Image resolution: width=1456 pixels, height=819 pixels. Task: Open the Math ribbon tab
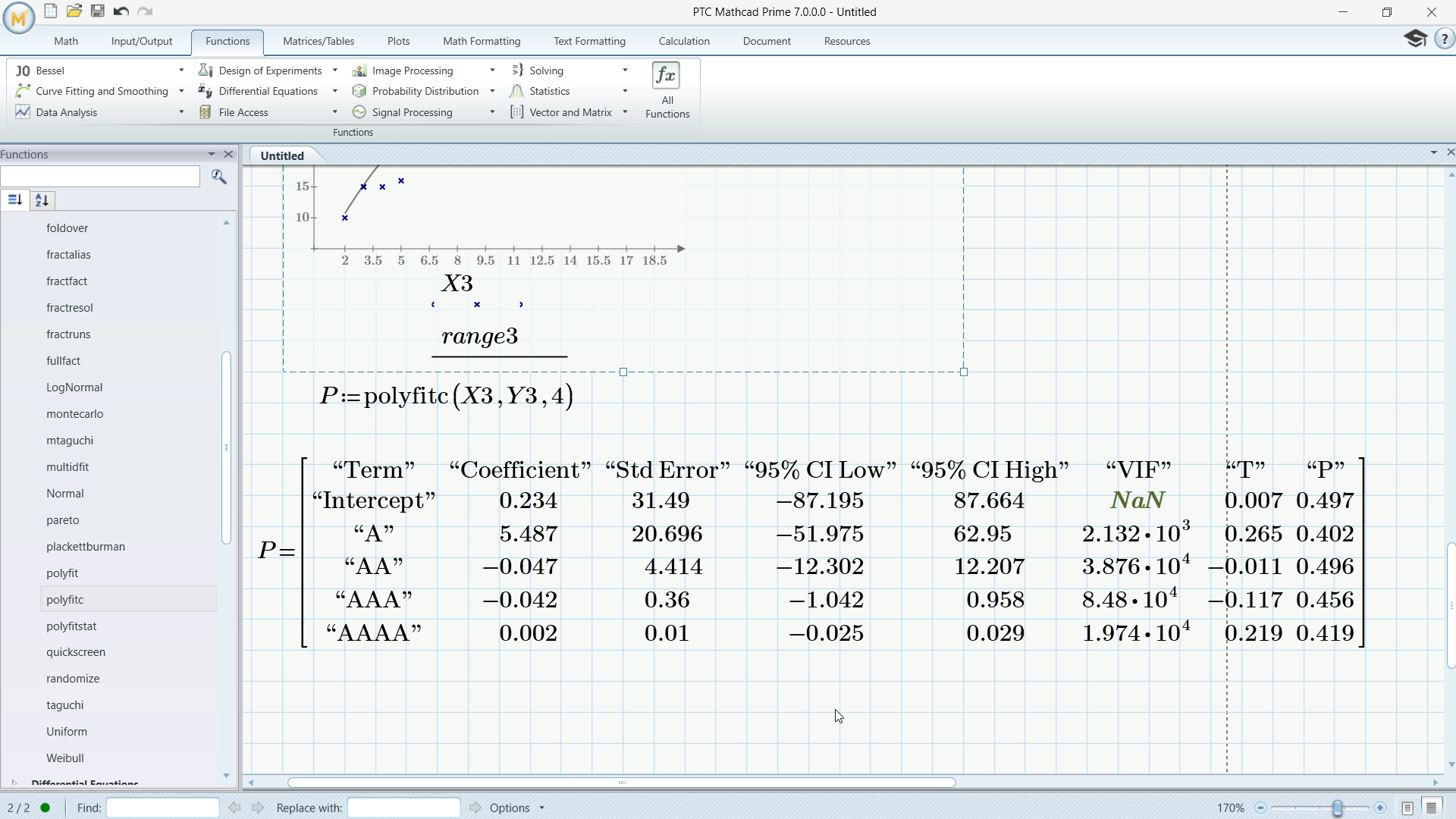pyautogui.click(x=66, y=41)
